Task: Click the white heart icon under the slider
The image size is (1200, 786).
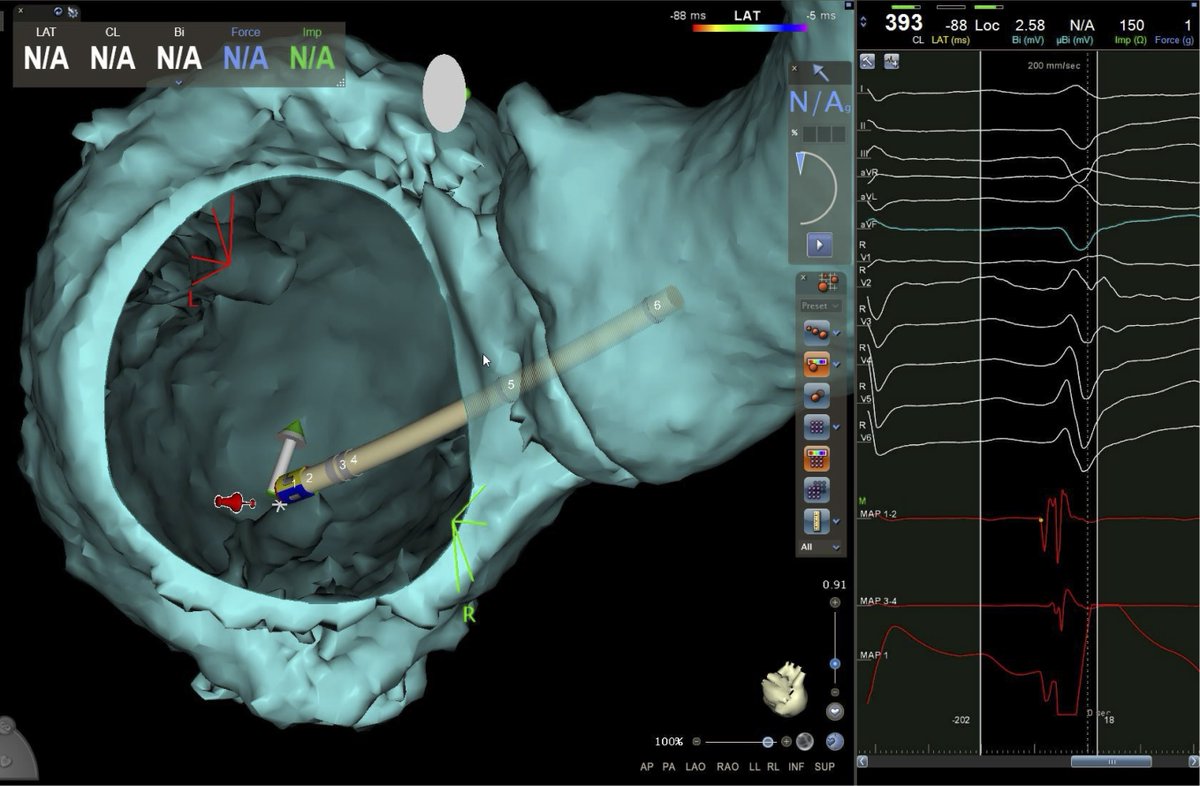Action: [x=835, y=711]
